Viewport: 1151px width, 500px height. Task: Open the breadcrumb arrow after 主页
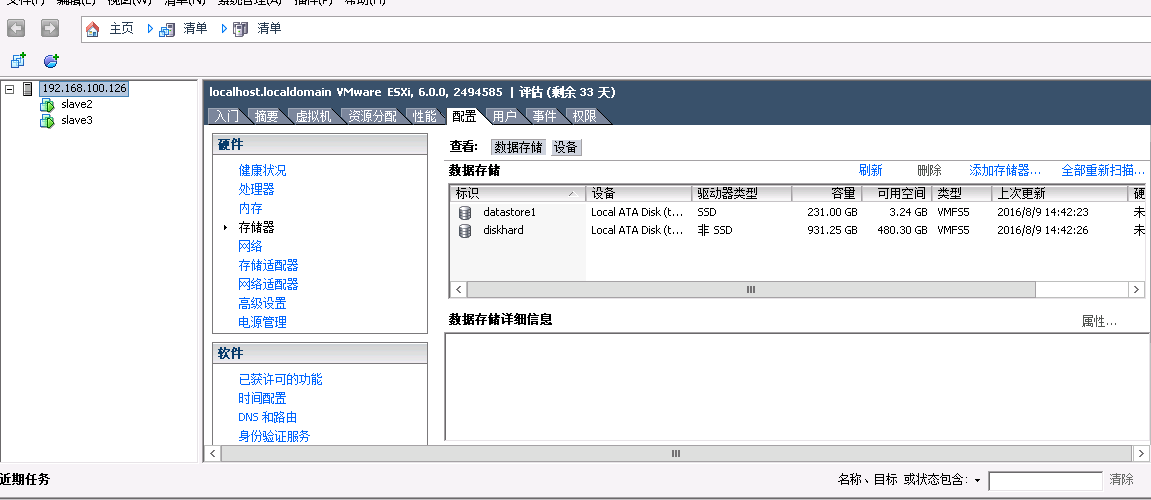pos(150,29)
